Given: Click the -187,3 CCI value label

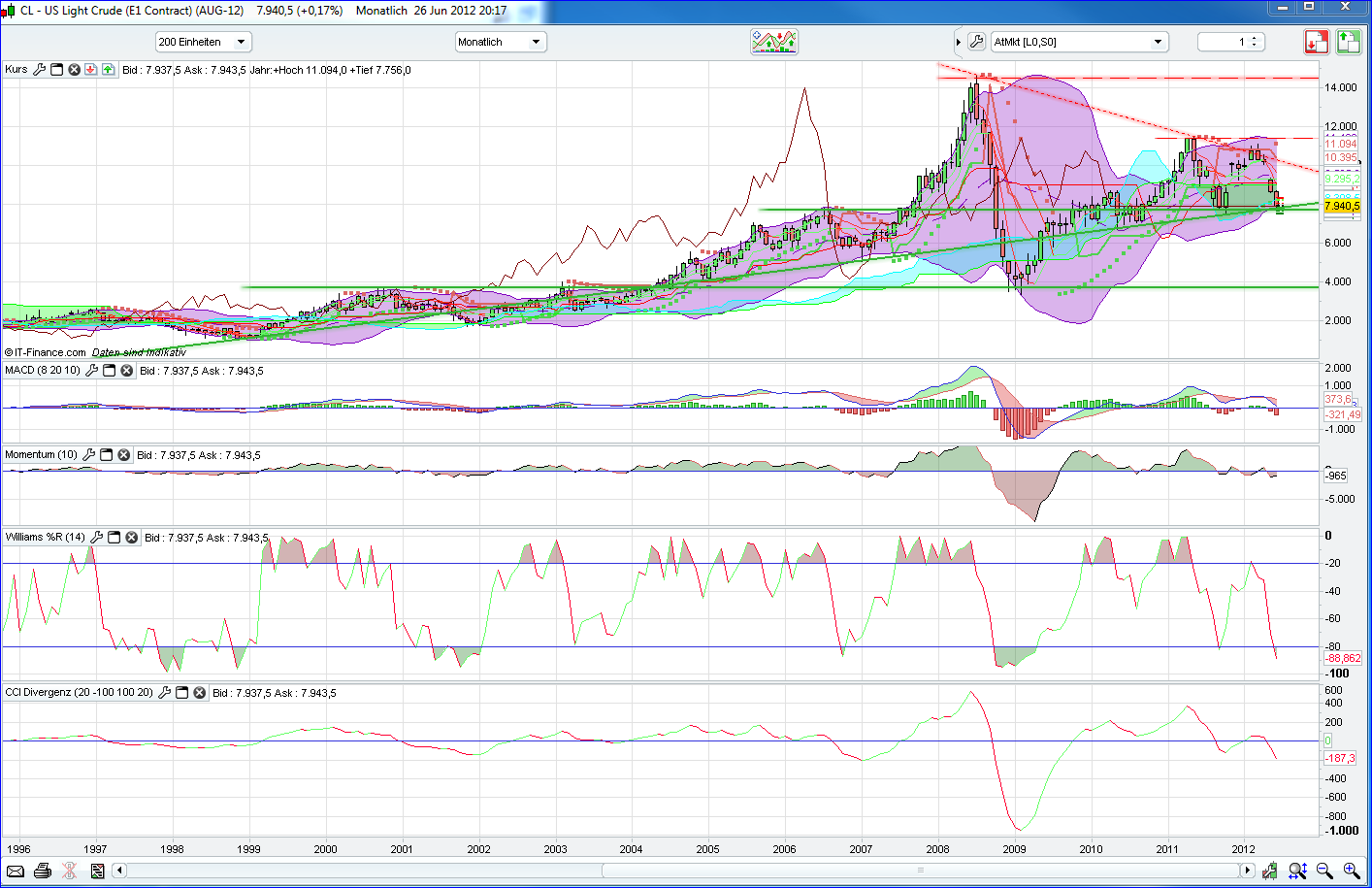Looking at the screenshot, I should 1340,758.
